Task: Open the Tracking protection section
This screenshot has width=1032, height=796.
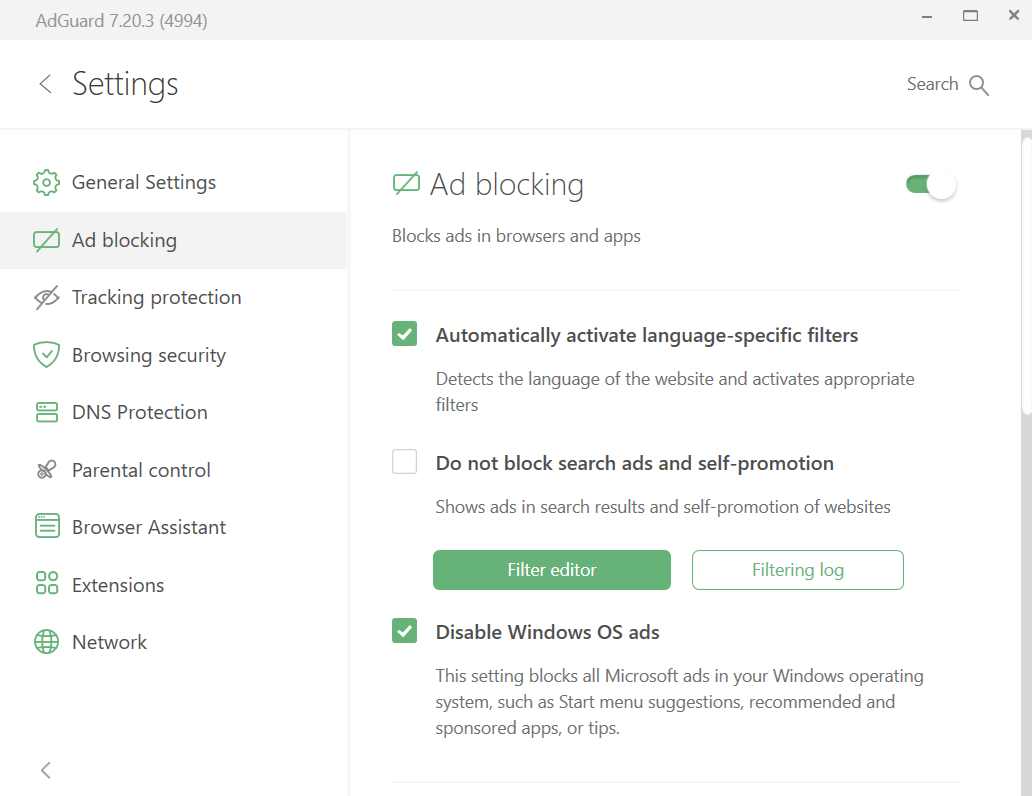Action: pos(173,298)
